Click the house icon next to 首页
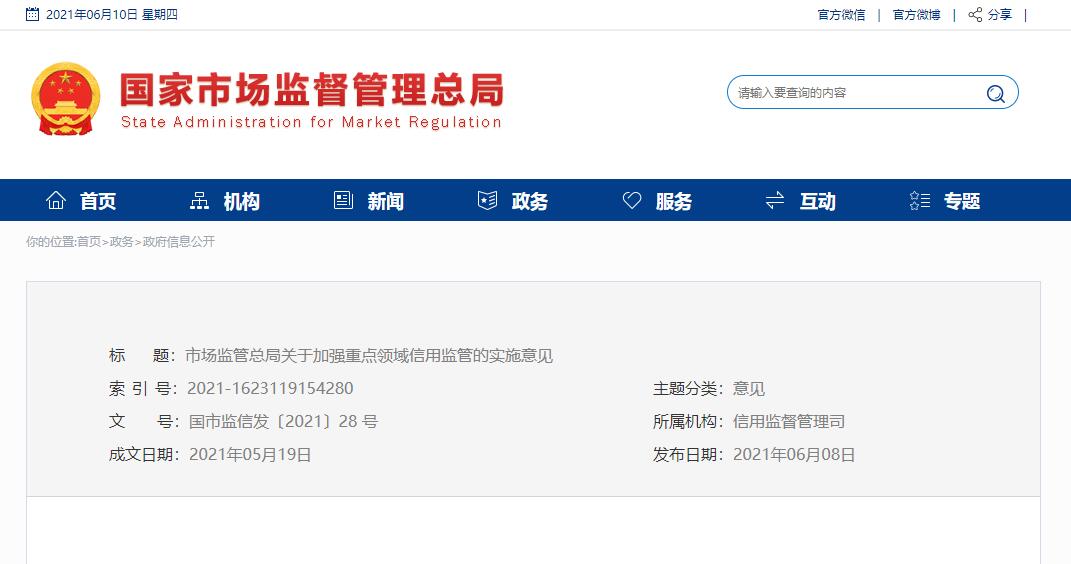Viewport: 1071px width, 564px height. (56, 200)
